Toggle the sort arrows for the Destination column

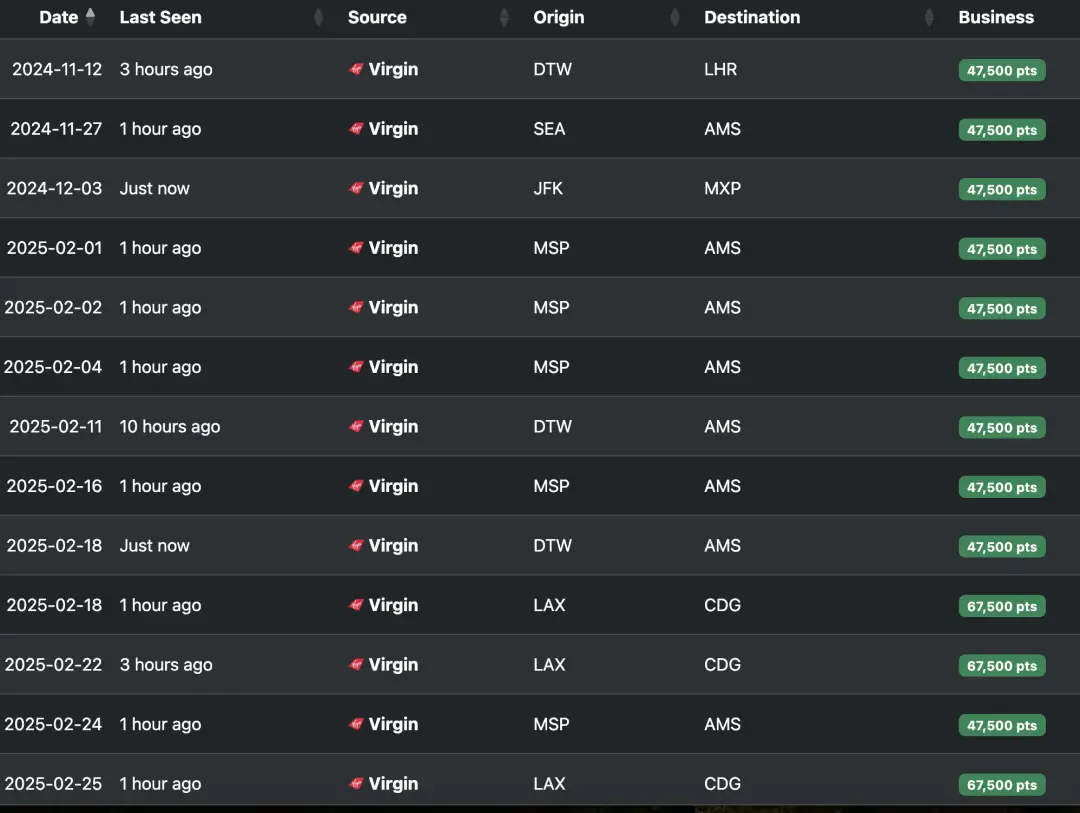click(929, 17)
